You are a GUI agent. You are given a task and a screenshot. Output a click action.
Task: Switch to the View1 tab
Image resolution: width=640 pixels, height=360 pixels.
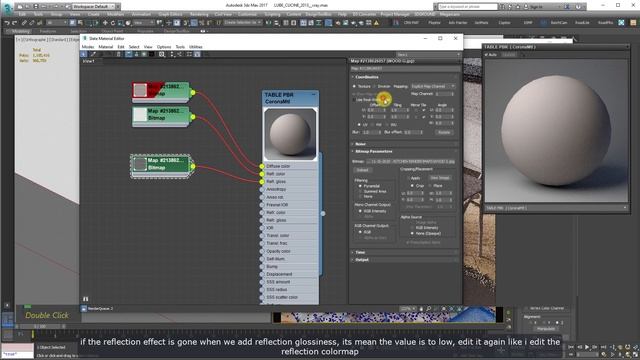89,61
